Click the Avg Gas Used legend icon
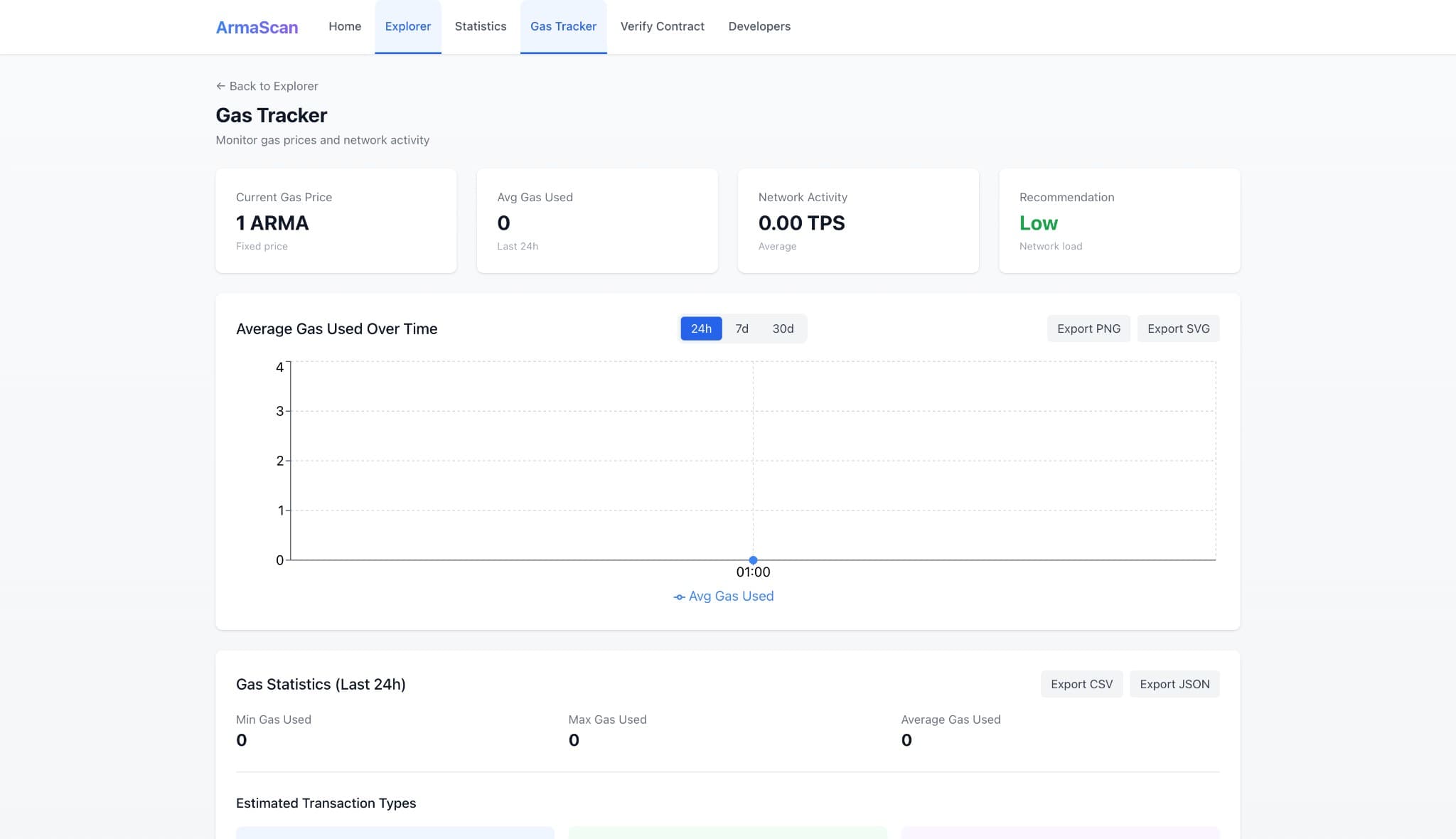 click(x=679, y=597)
